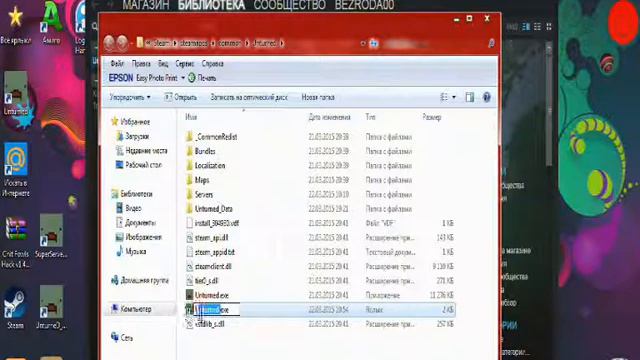Click the Explorer back navigation arrow
The height and width of the screenshot is (360, 640).
109,43
